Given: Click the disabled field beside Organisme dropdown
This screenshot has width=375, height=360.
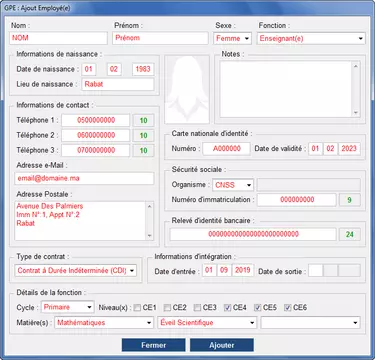Looking at the screenshot, I should click(308, 185).
